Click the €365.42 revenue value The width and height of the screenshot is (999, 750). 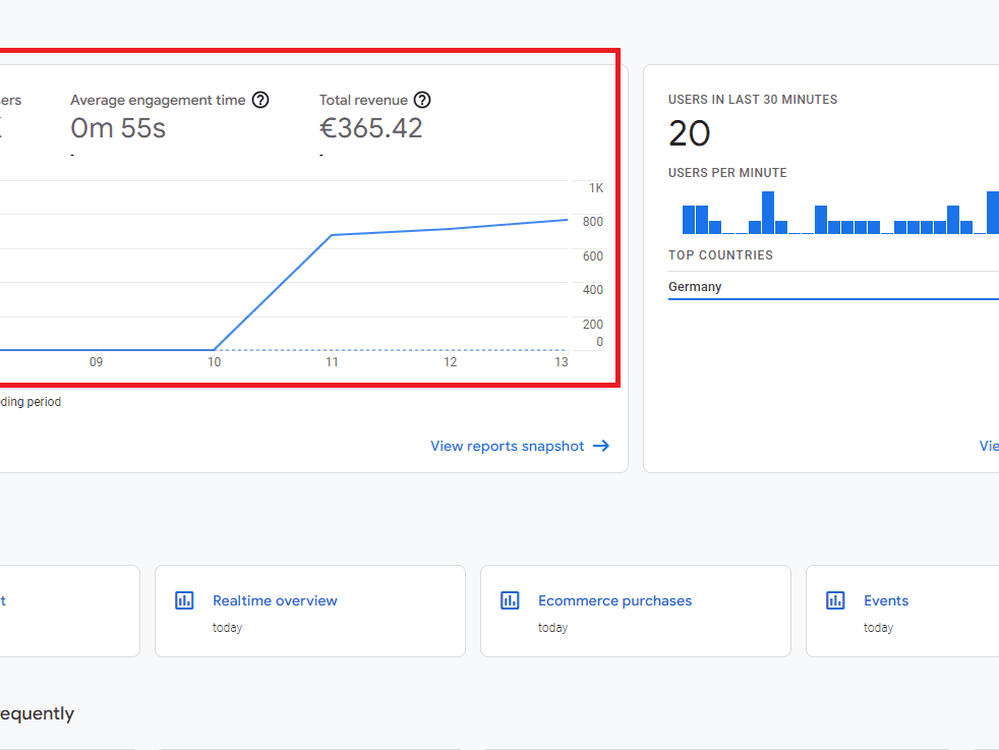tap(371, 128)
